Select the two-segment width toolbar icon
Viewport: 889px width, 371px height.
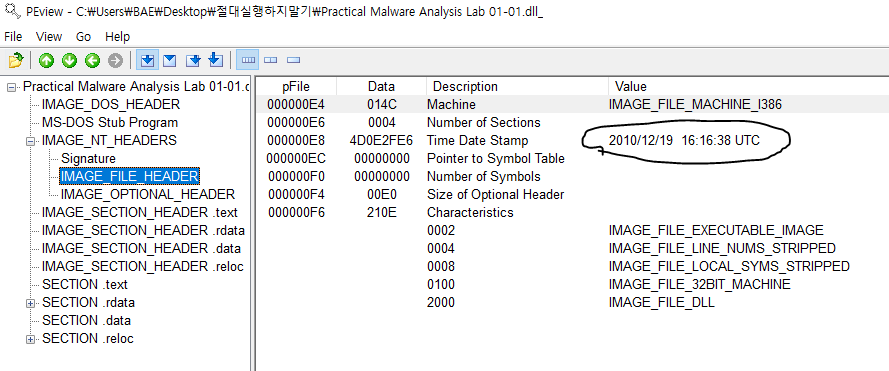click(270, 60)
